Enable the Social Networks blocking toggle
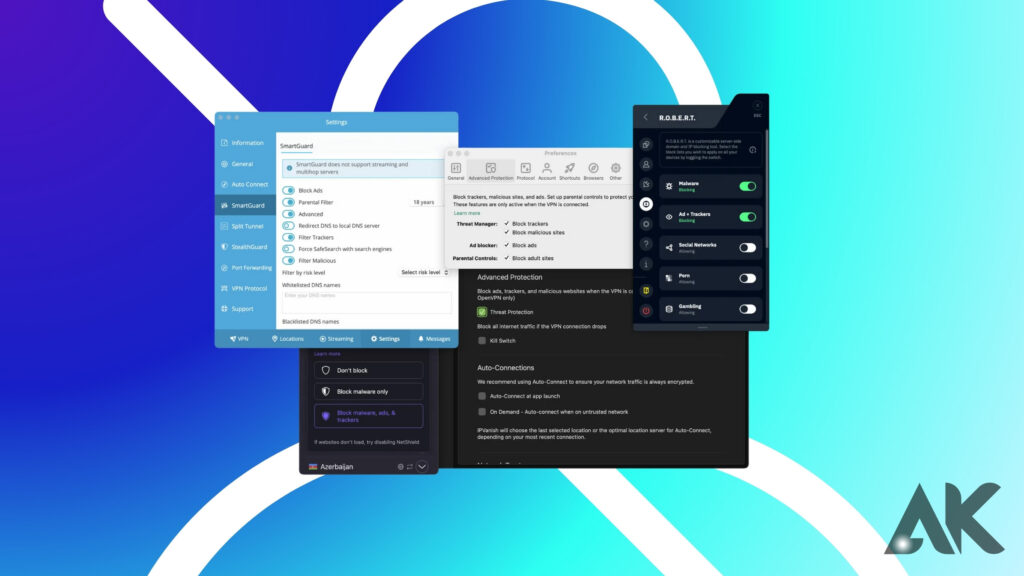Screen dimensions: 1024x576 tap(748, 248)
